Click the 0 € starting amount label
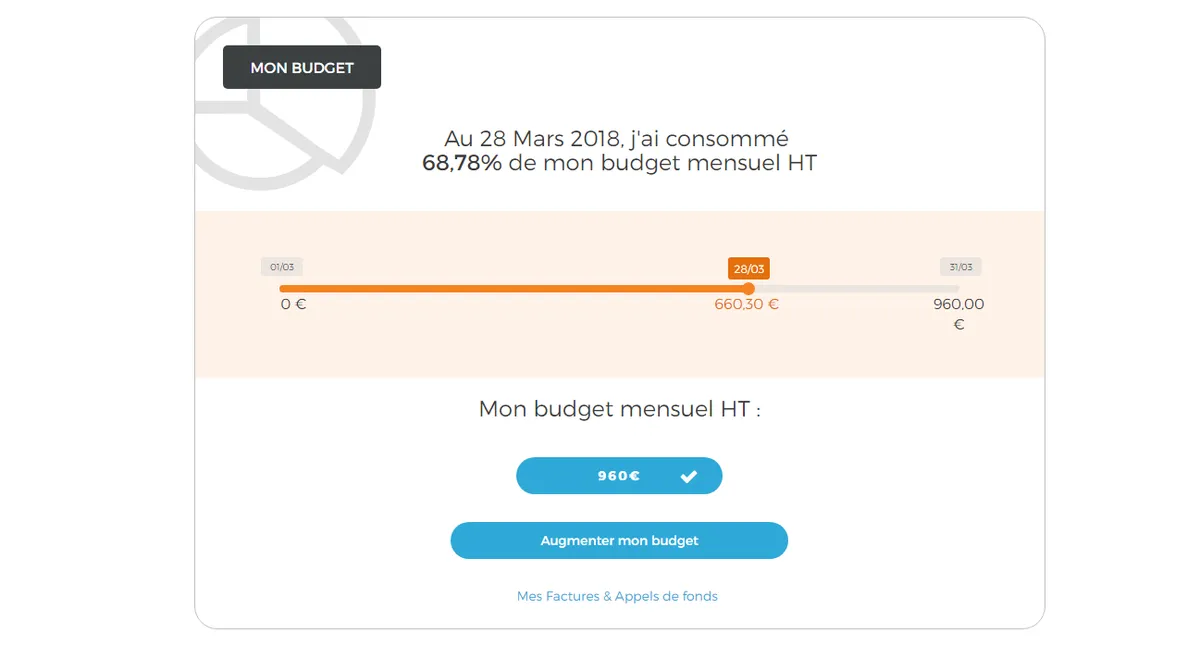1200x646 pixels. tap(293, 304)
